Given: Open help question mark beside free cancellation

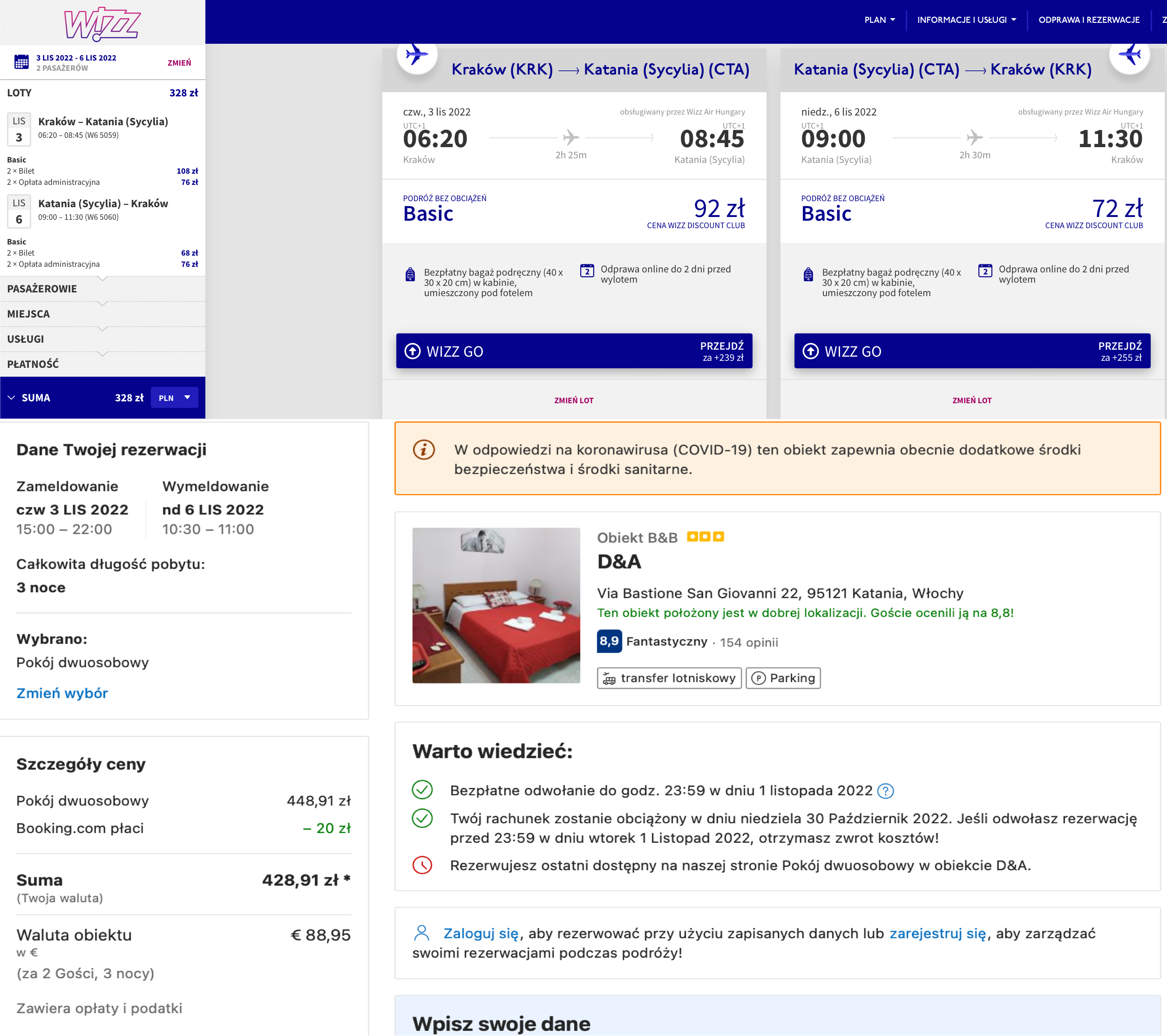Looking at the screenshot, I should pyautogui.click(x=885, y=791).
